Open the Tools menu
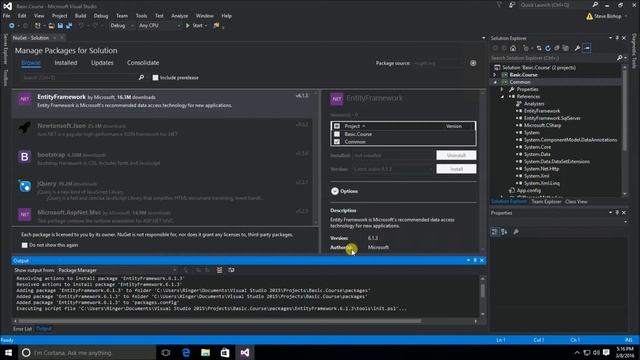Image resolution: width=640 pixels, height=360 pixels. click(x=141, y=16)
